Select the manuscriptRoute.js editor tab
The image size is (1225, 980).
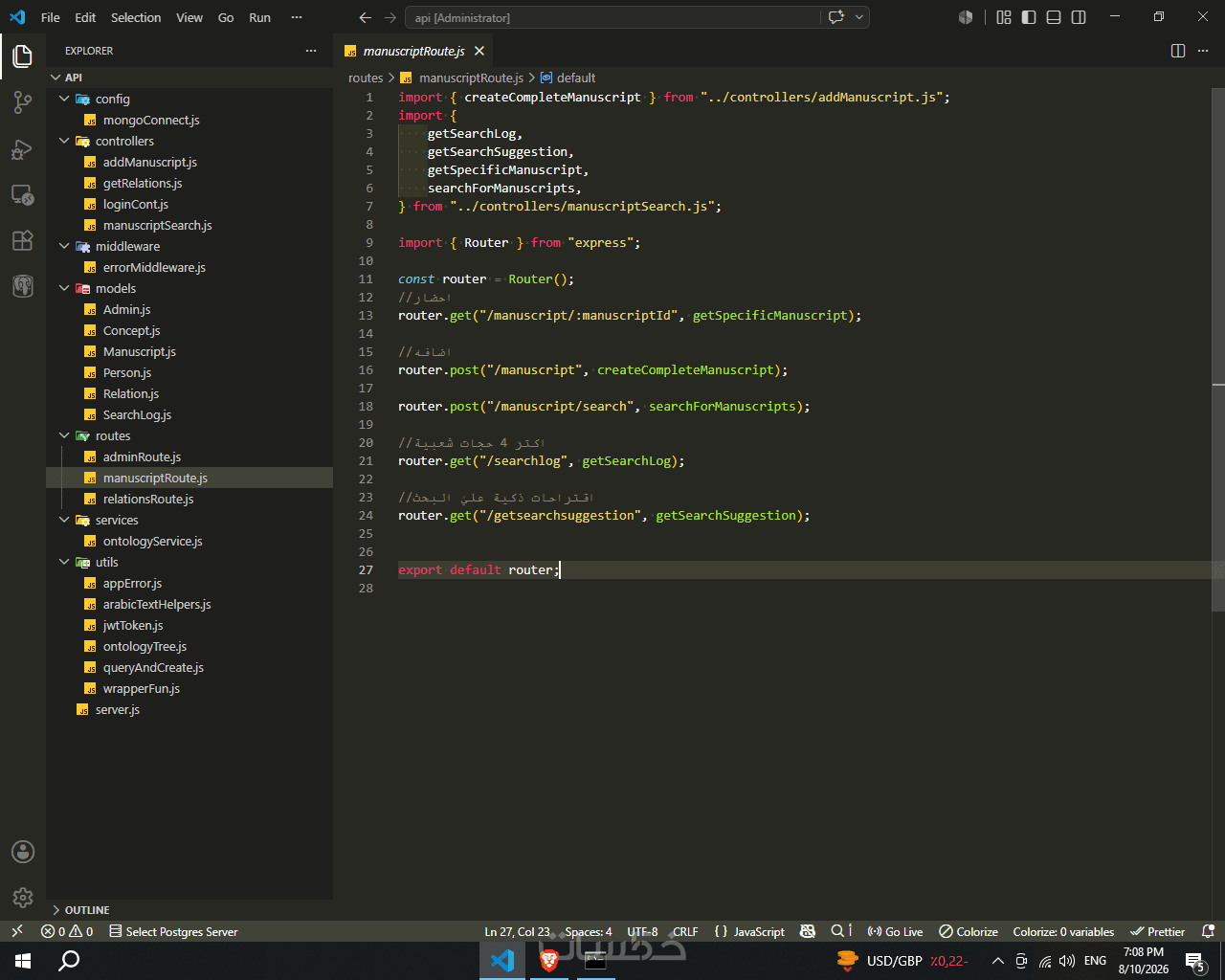tap(414, 51)
